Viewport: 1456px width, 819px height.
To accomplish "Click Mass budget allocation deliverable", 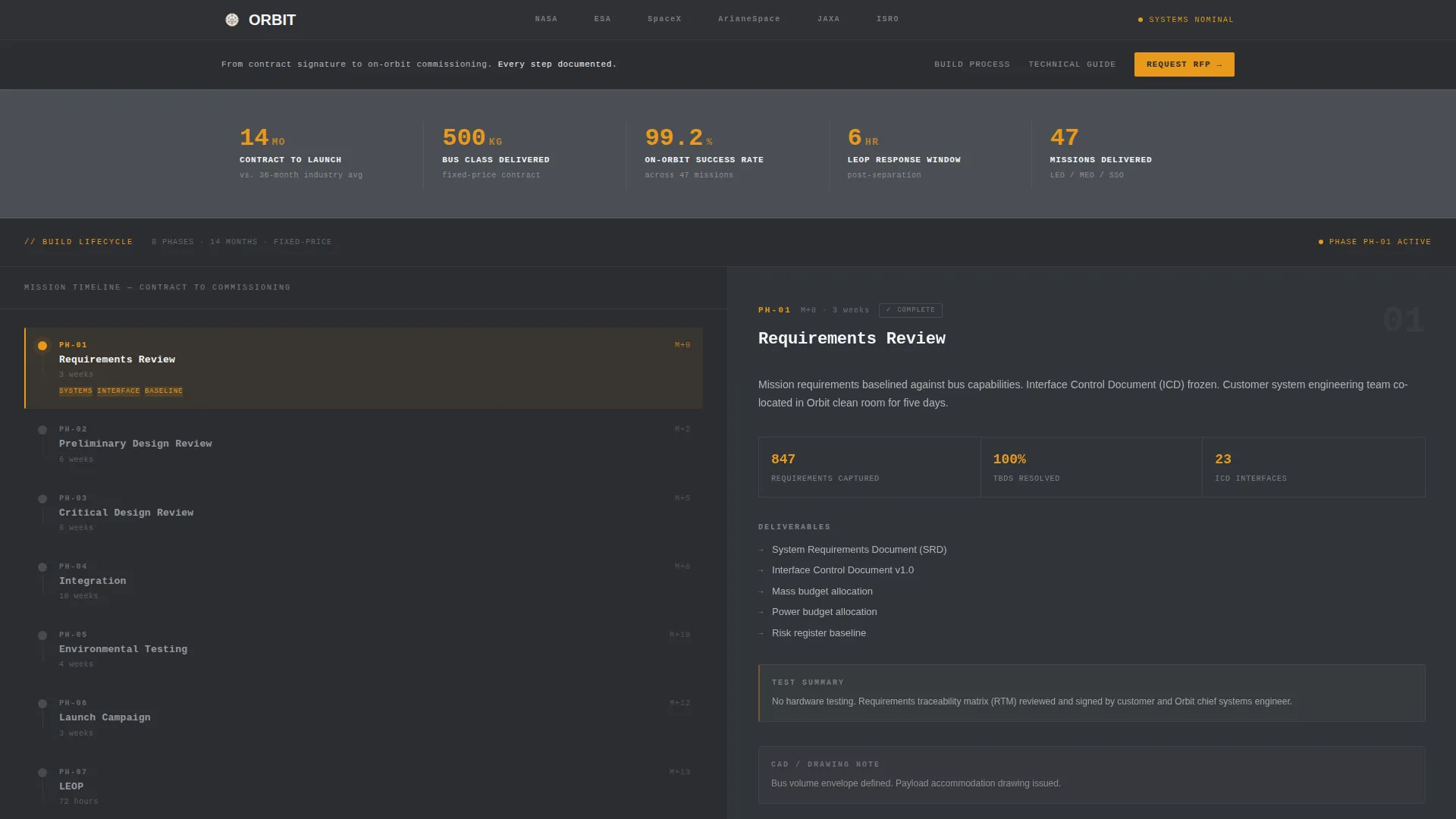I will coord(822,591).
